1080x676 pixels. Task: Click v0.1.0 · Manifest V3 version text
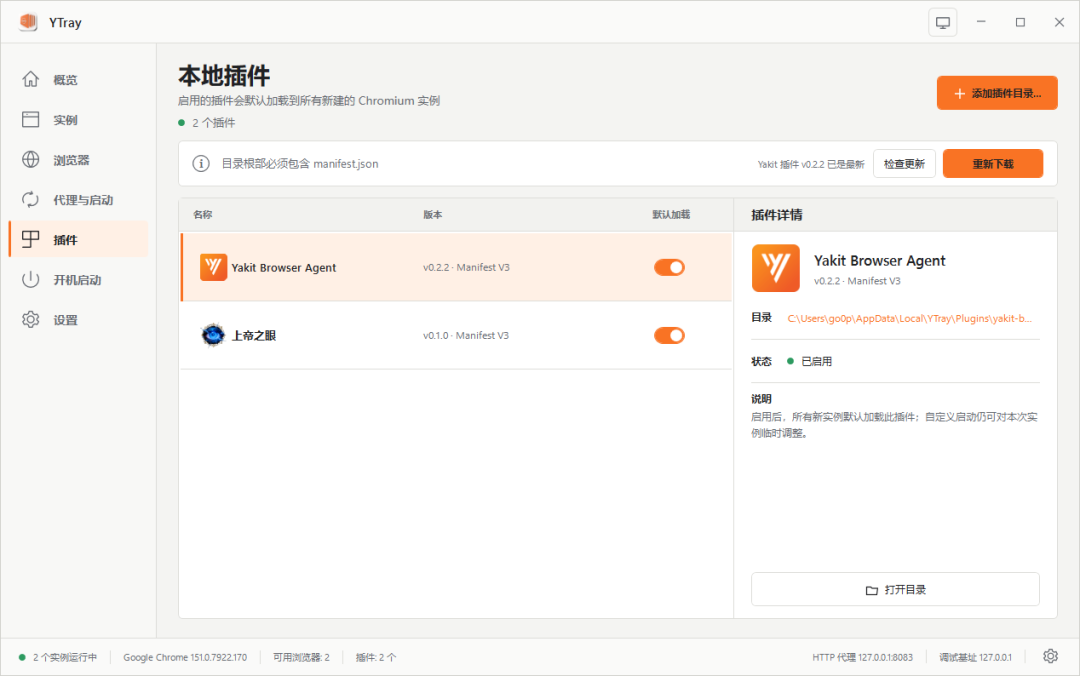point(466,336)
